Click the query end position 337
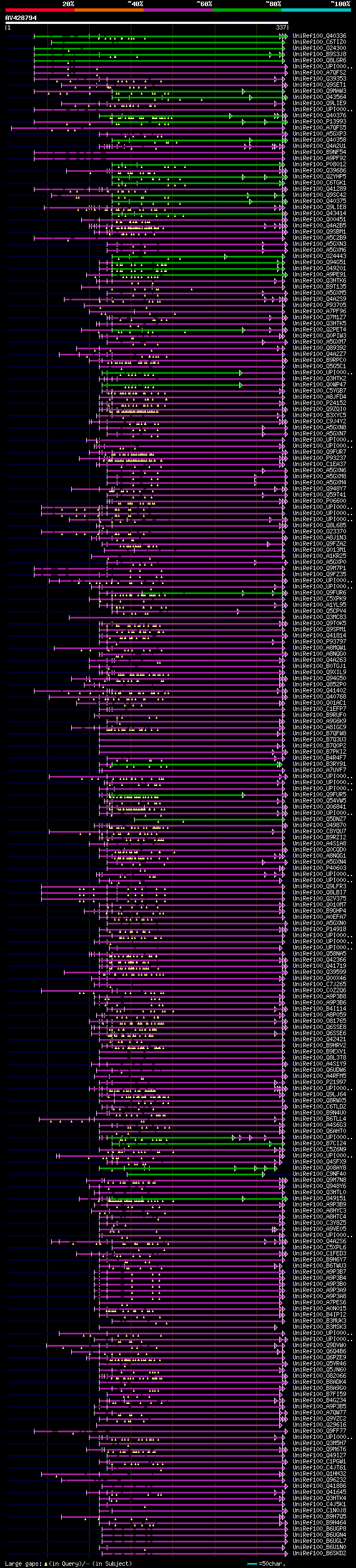This screenshot has height=1568, width=356. pos(281,27)
